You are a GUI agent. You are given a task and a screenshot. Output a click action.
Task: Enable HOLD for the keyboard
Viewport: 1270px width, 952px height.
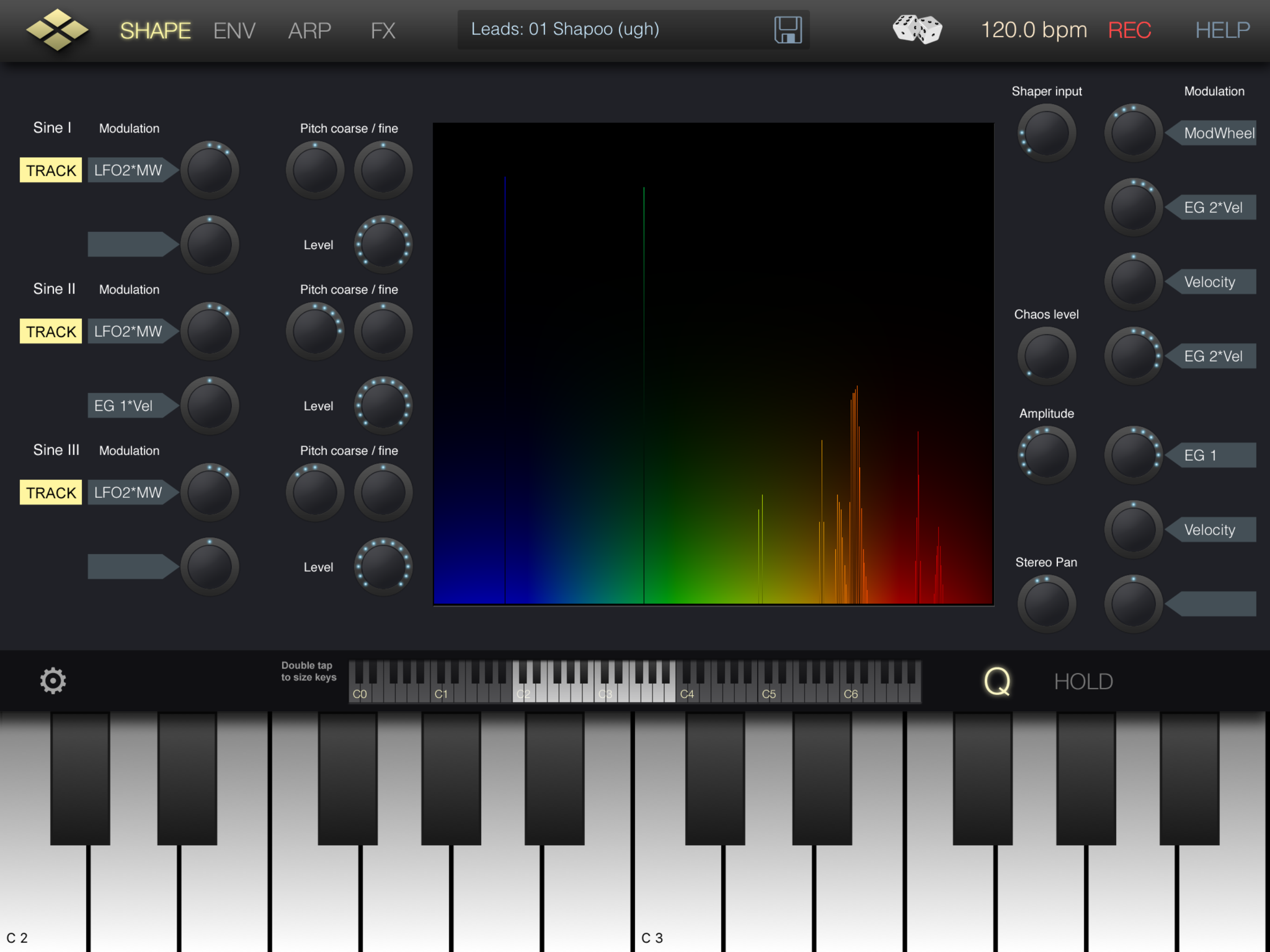click(1084, 681)
